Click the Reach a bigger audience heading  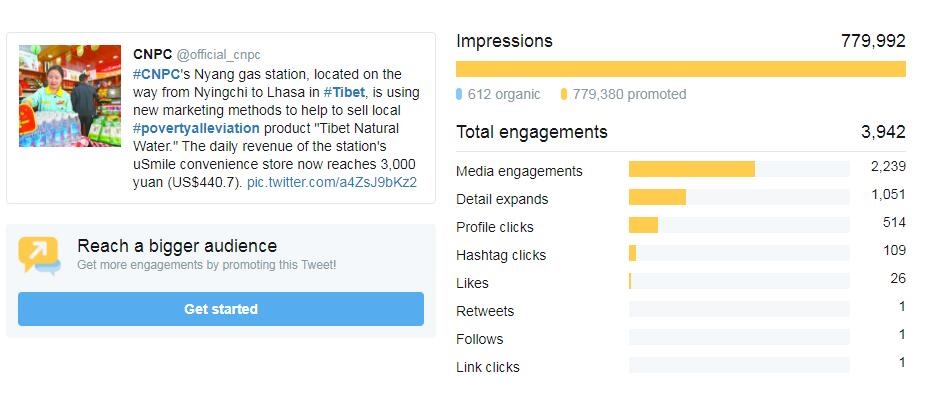(177, 246)
